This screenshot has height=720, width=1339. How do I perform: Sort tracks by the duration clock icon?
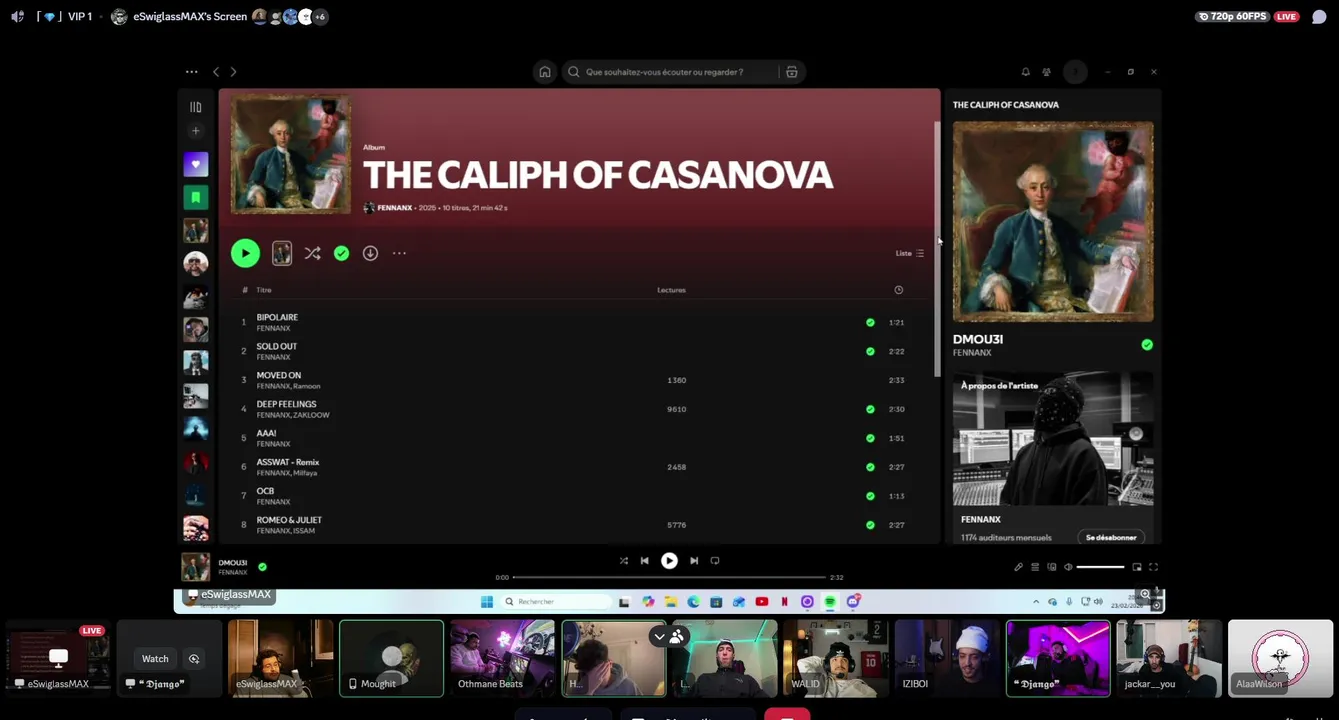[898, 290]
